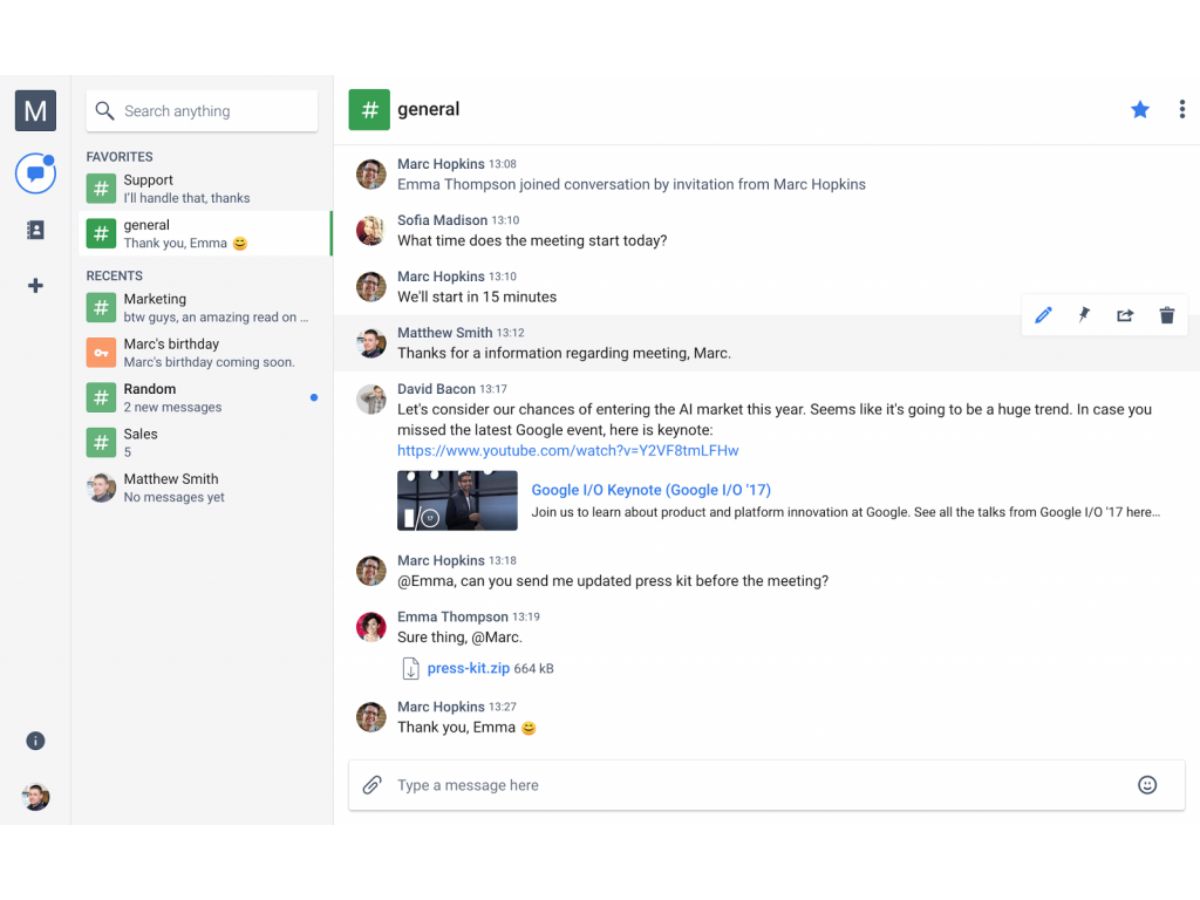The height and width of the screenshot is (900, 1200).
Task: Open the info icon in sidebar
Action: [35, 741]
